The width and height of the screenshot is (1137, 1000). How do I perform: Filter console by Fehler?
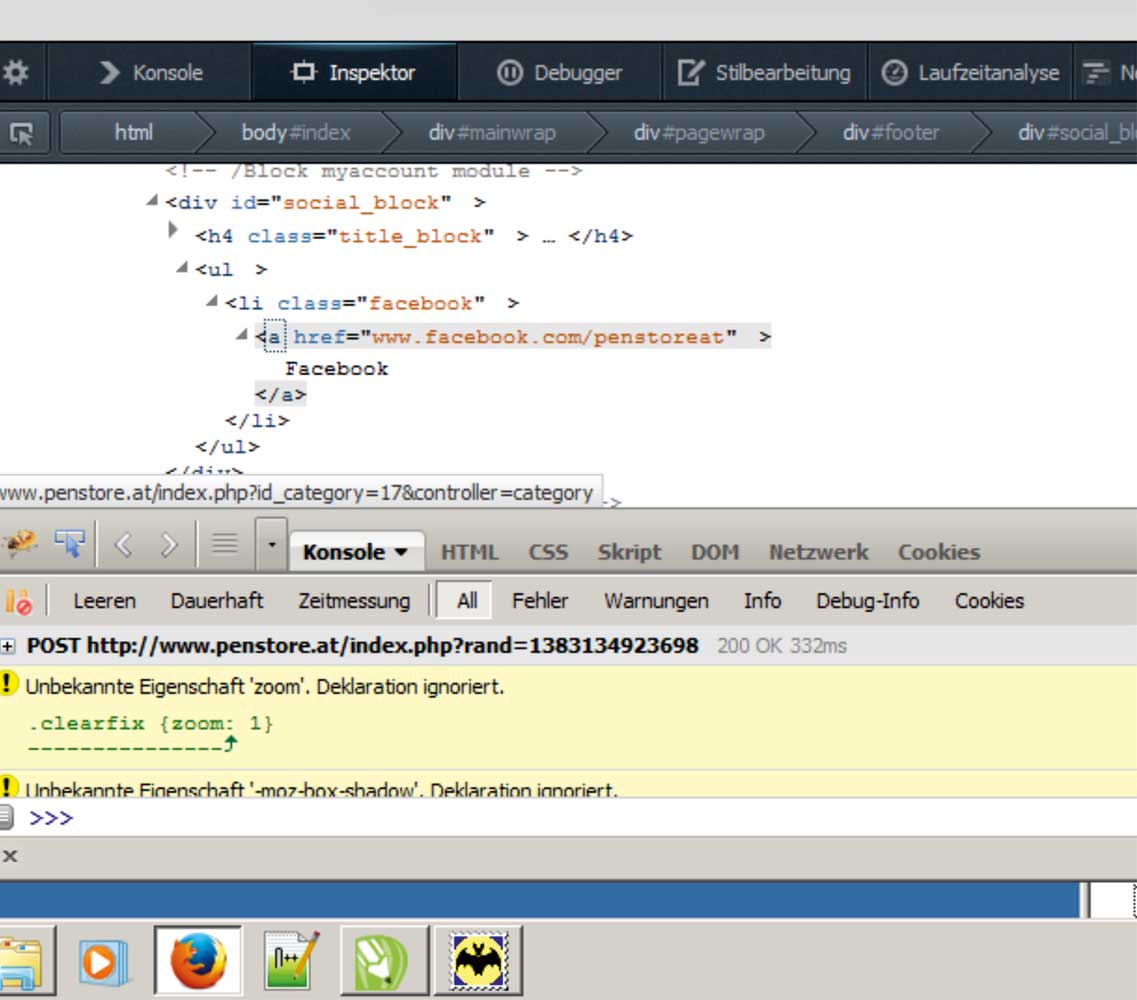coord(539,601)
